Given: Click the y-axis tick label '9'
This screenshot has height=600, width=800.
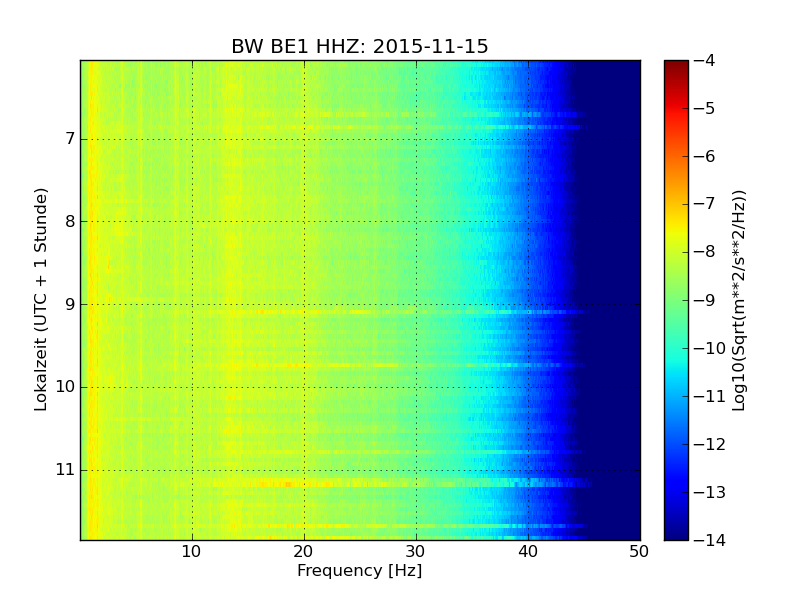Looking at the screenshot, I should pyautogui.click(x=70, y=305).
